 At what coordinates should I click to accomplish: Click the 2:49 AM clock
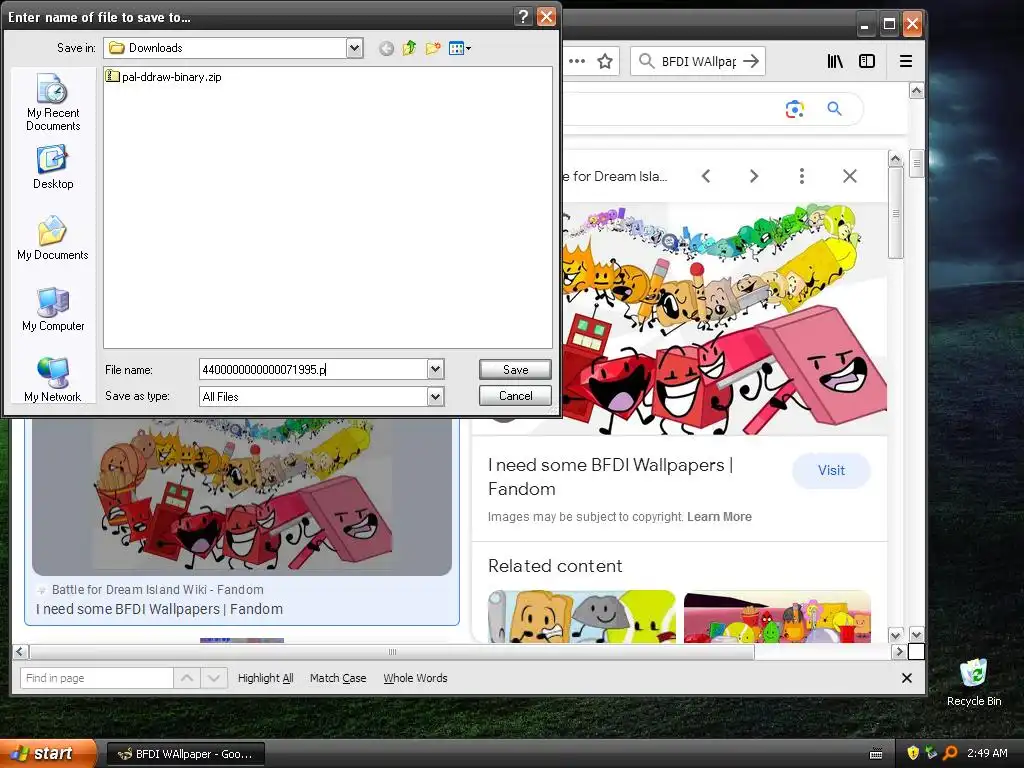(x=987, y=753)
